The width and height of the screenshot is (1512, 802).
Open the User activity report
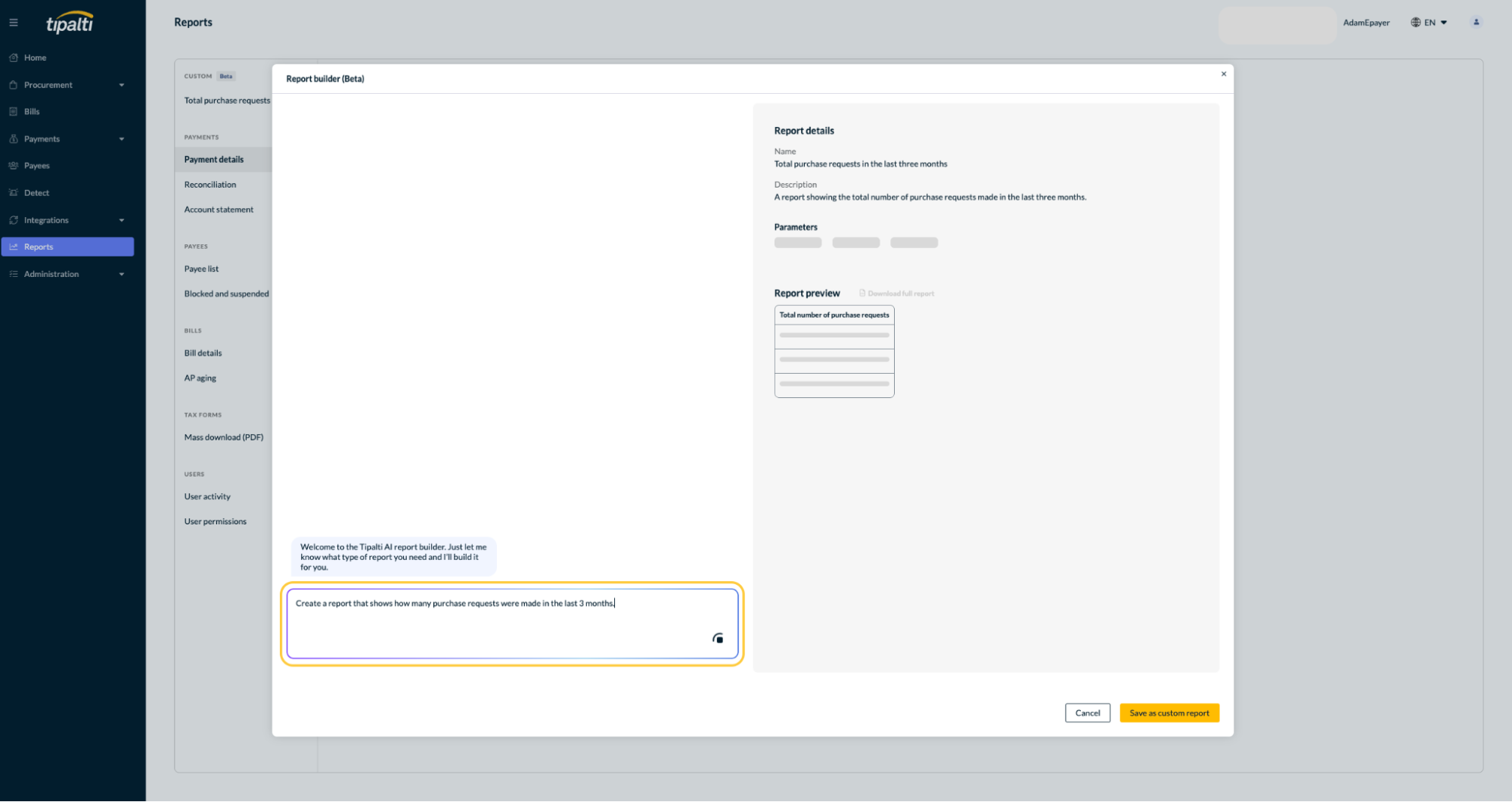tap(207, 497)
